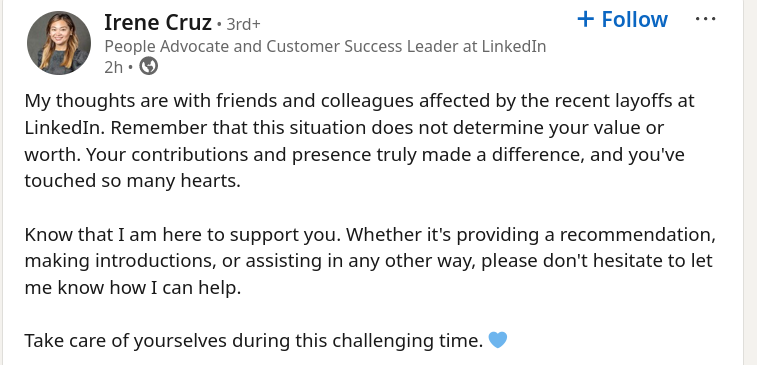Open Irene Cruz's profile photo
Viewport: 757px width, 365px height.
[x=58, y=43]
